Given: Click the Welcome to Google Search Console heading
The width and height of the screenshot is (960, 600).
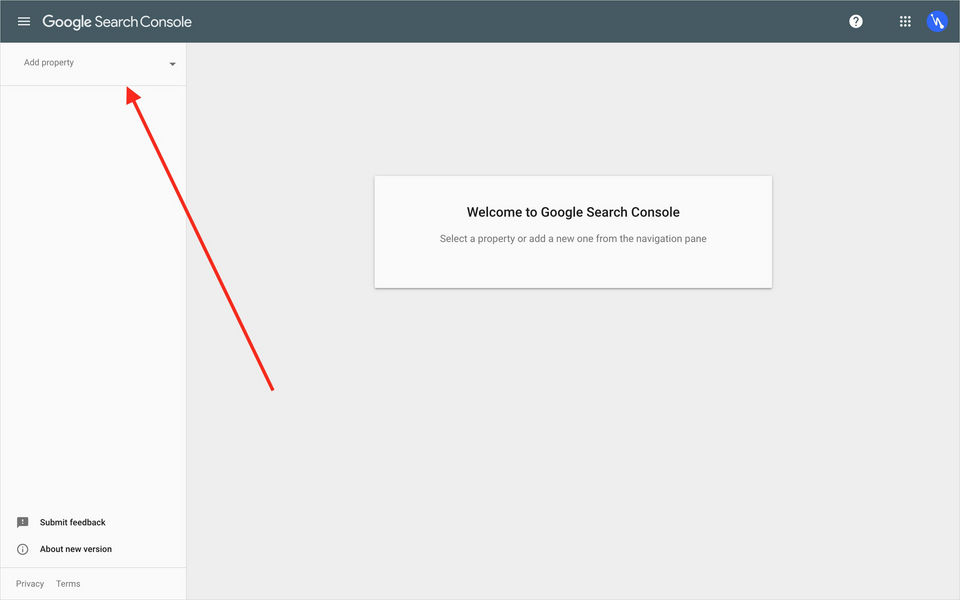Looking at the screenshot, I should click(573, 212).
